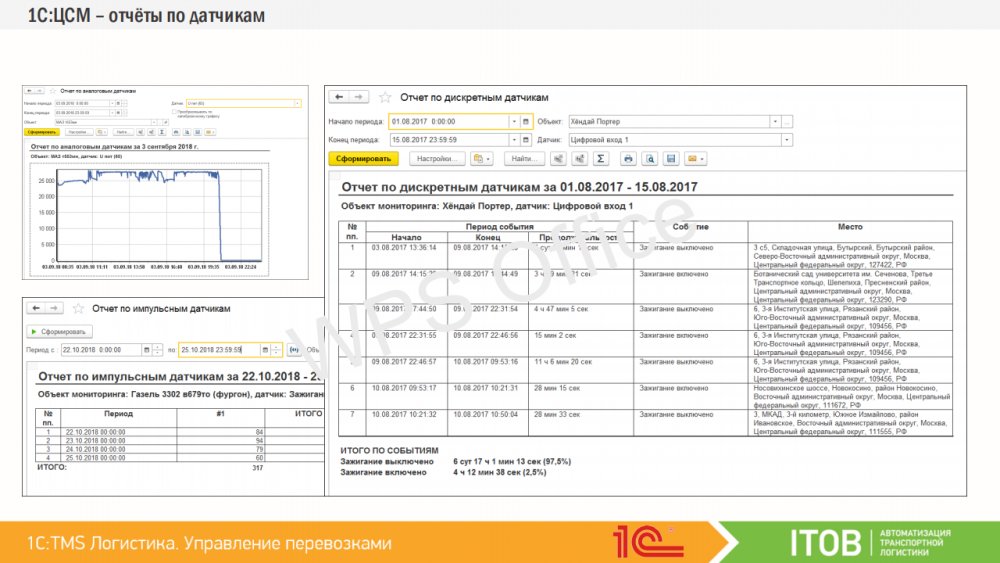
Task: Open calendar for impulse report period start date
Action: click(x=145, y=350)
